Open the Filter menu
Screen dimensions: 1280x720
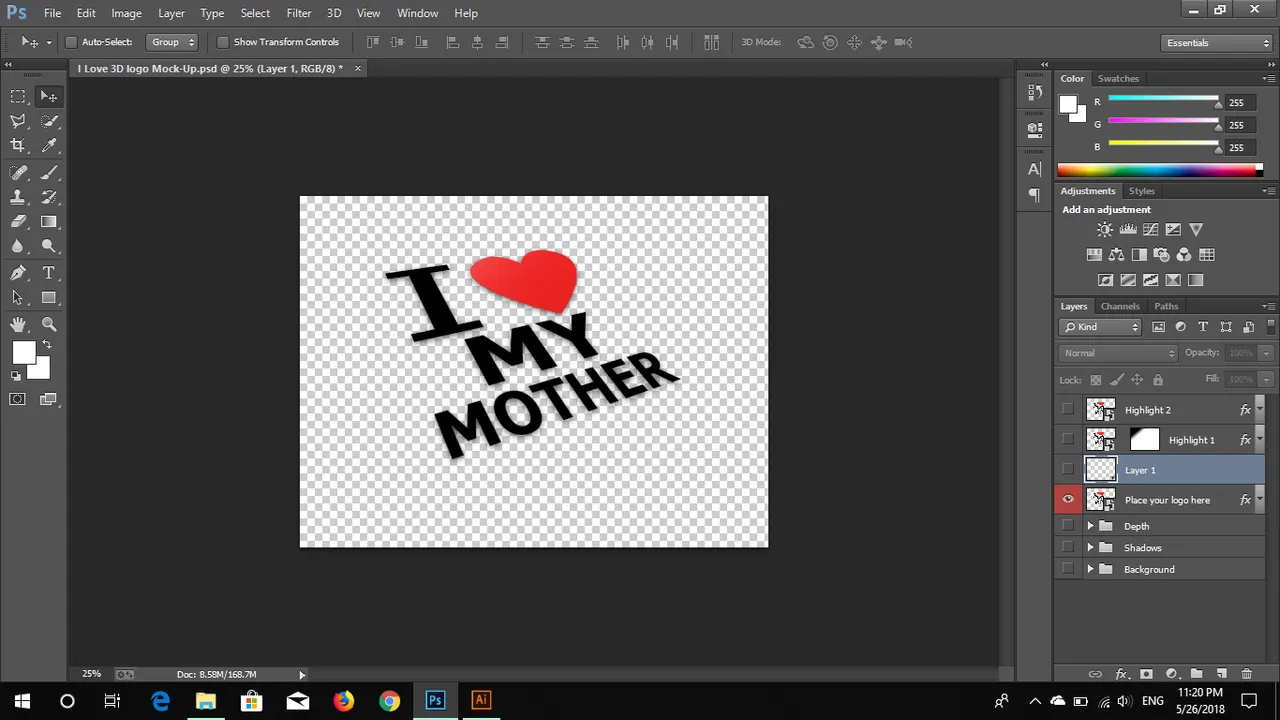click(x=298, y=13)
